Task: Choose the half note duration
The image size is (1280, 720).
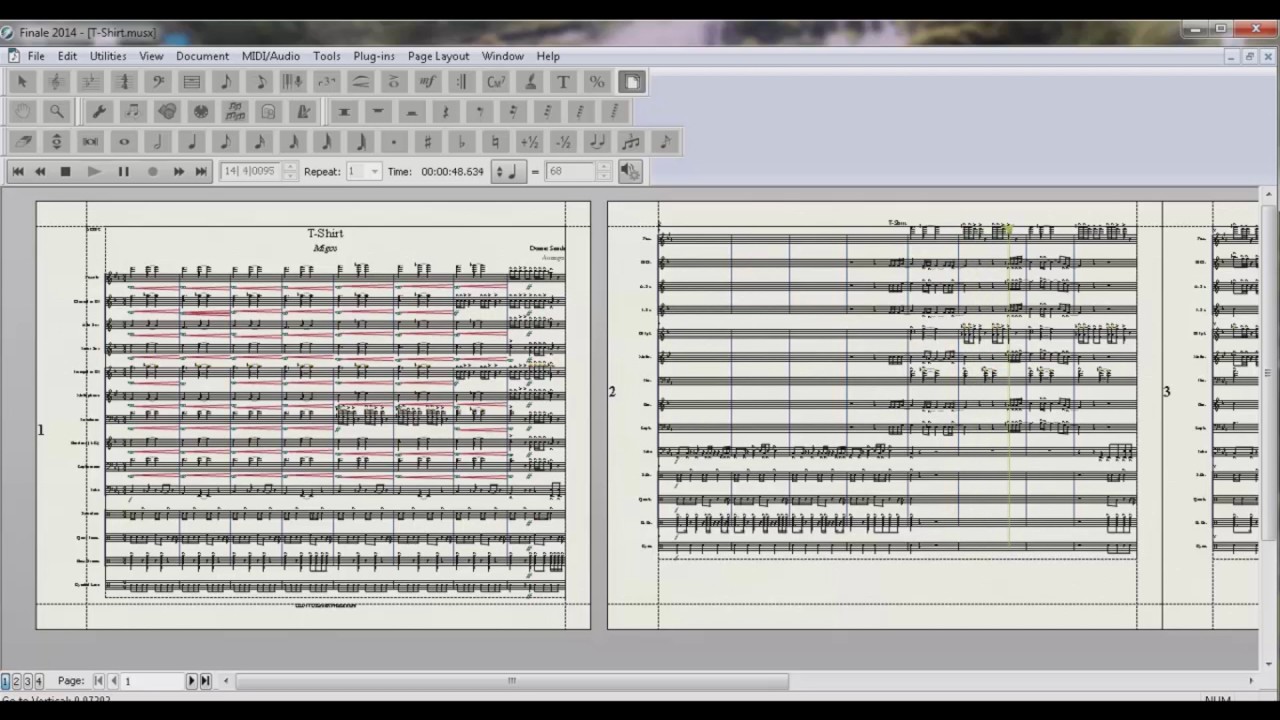Action: point(158,142)
